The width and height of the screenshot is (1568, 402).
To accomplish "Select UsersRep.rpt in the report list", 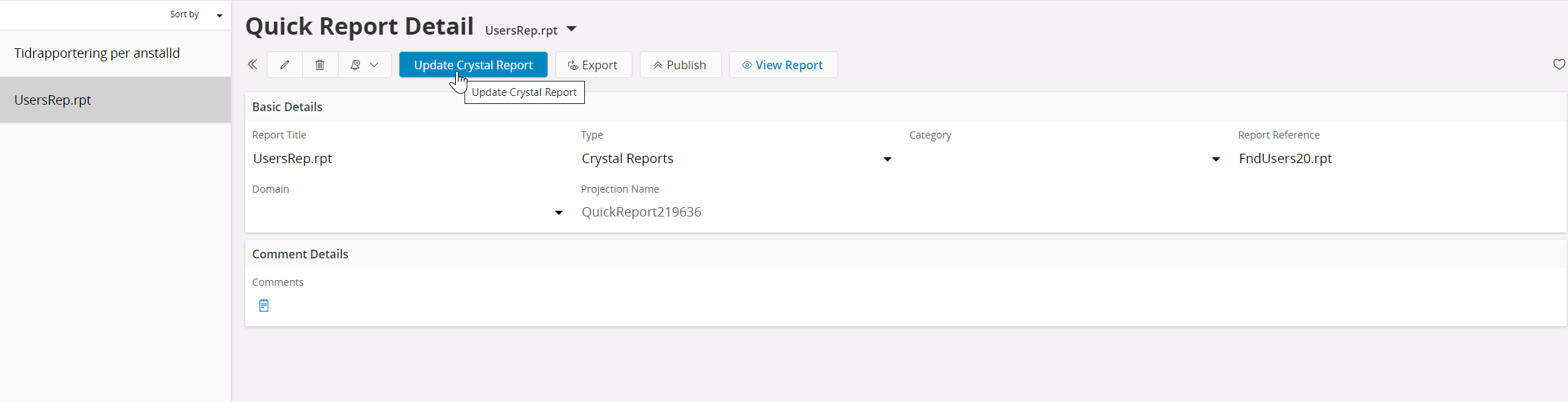I will point(53,100).
